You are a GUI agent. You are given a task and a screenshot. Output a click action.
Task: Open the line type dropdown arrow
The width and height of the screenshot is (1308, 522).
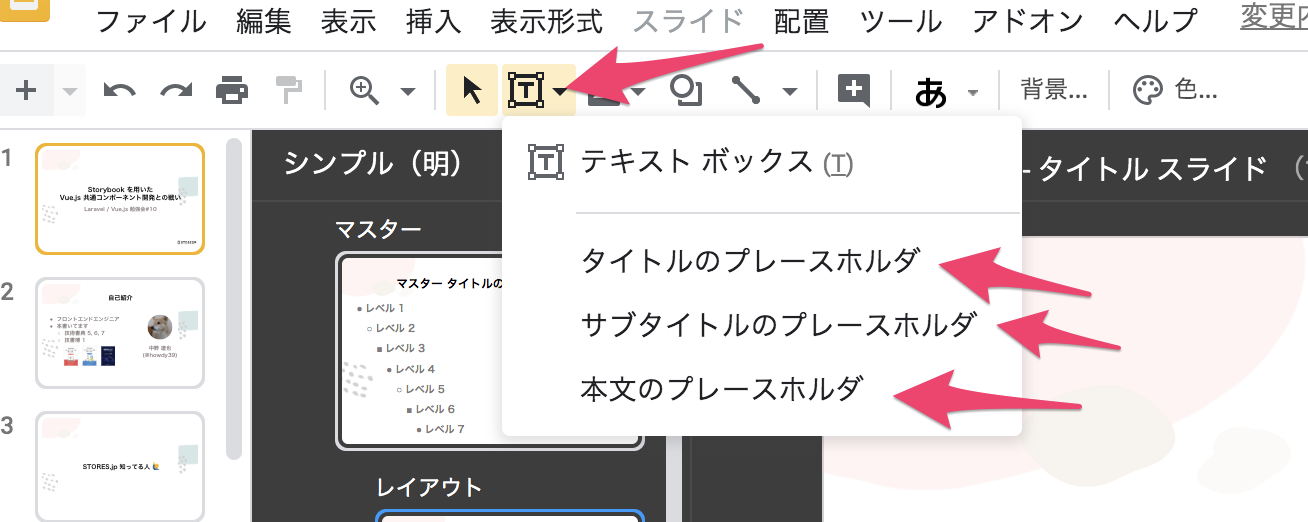pos(790,92)
